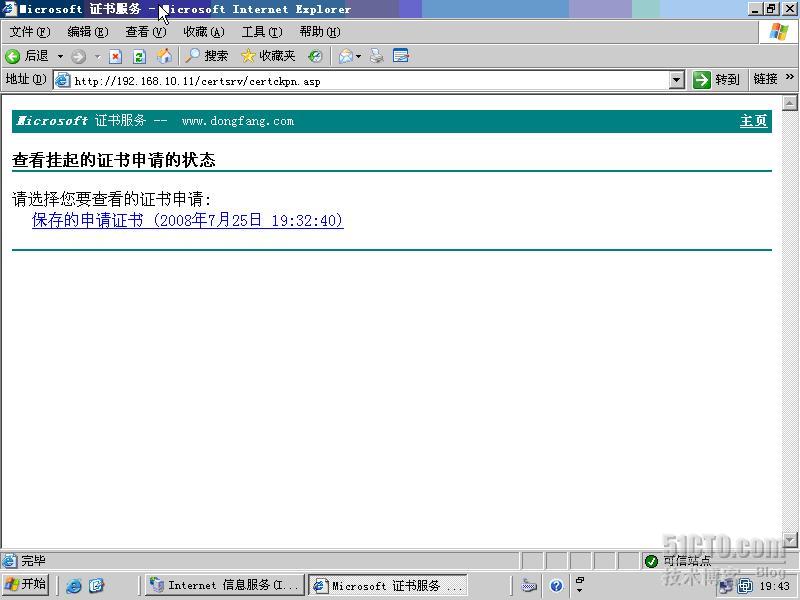Open the 收藏(A) menu
This screenshot has width=800, height=600.
[204, 32]
